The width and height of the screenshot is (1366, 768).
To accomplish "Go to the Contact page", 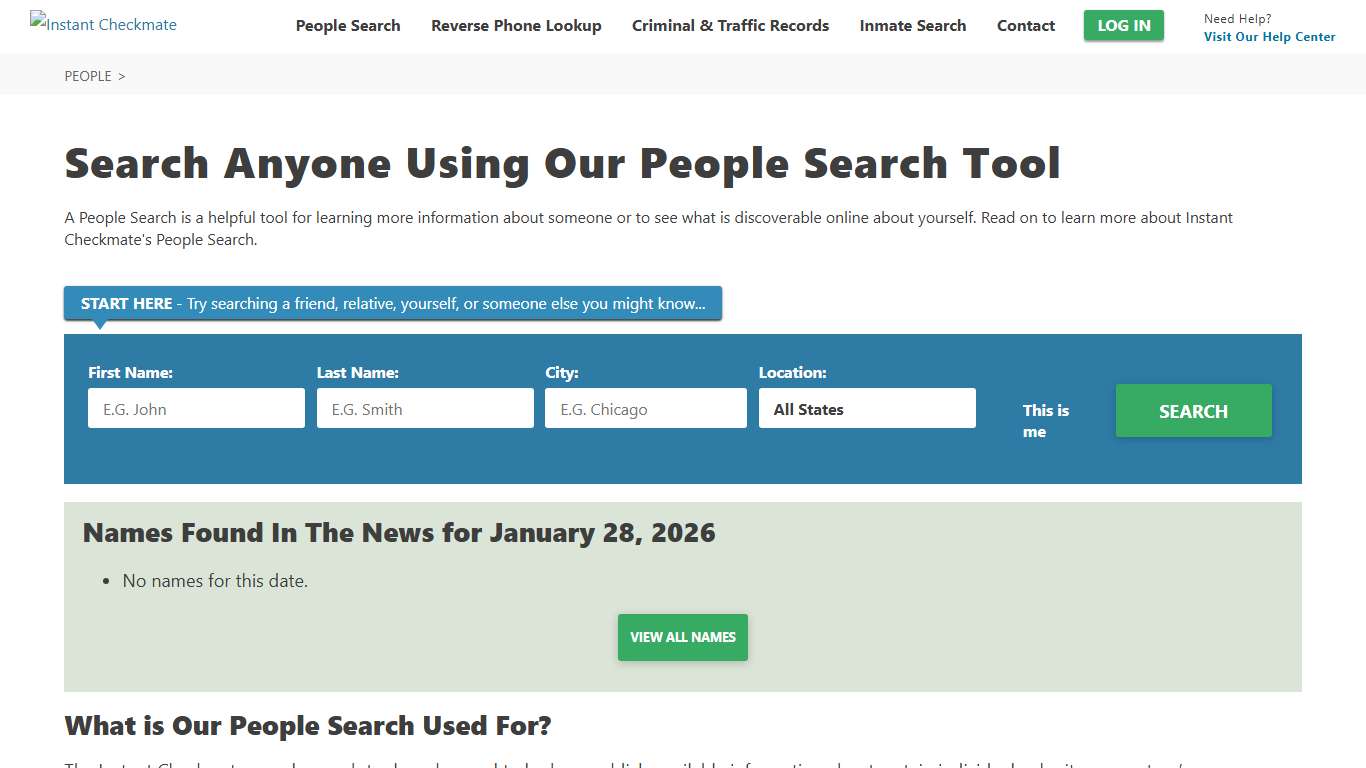I will 1025,25.
